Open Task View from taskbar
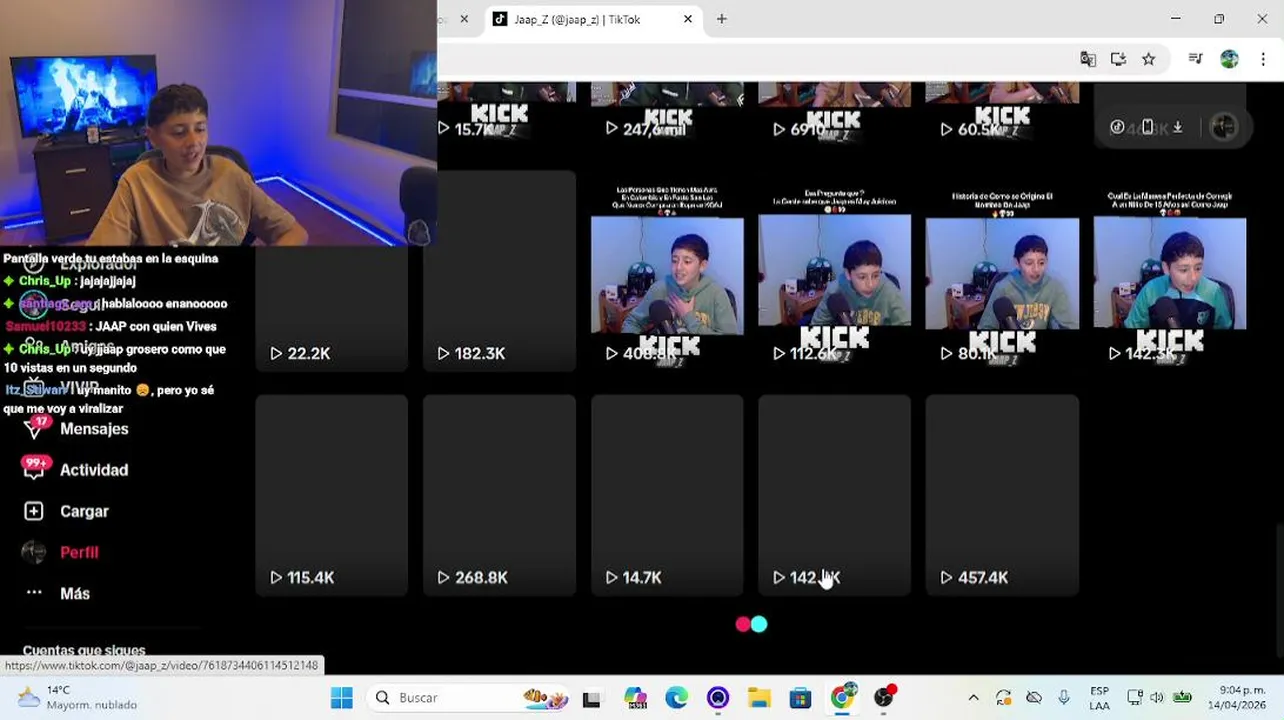Image resolution: width=1284 pixels, height=720 pixels. 591,698
